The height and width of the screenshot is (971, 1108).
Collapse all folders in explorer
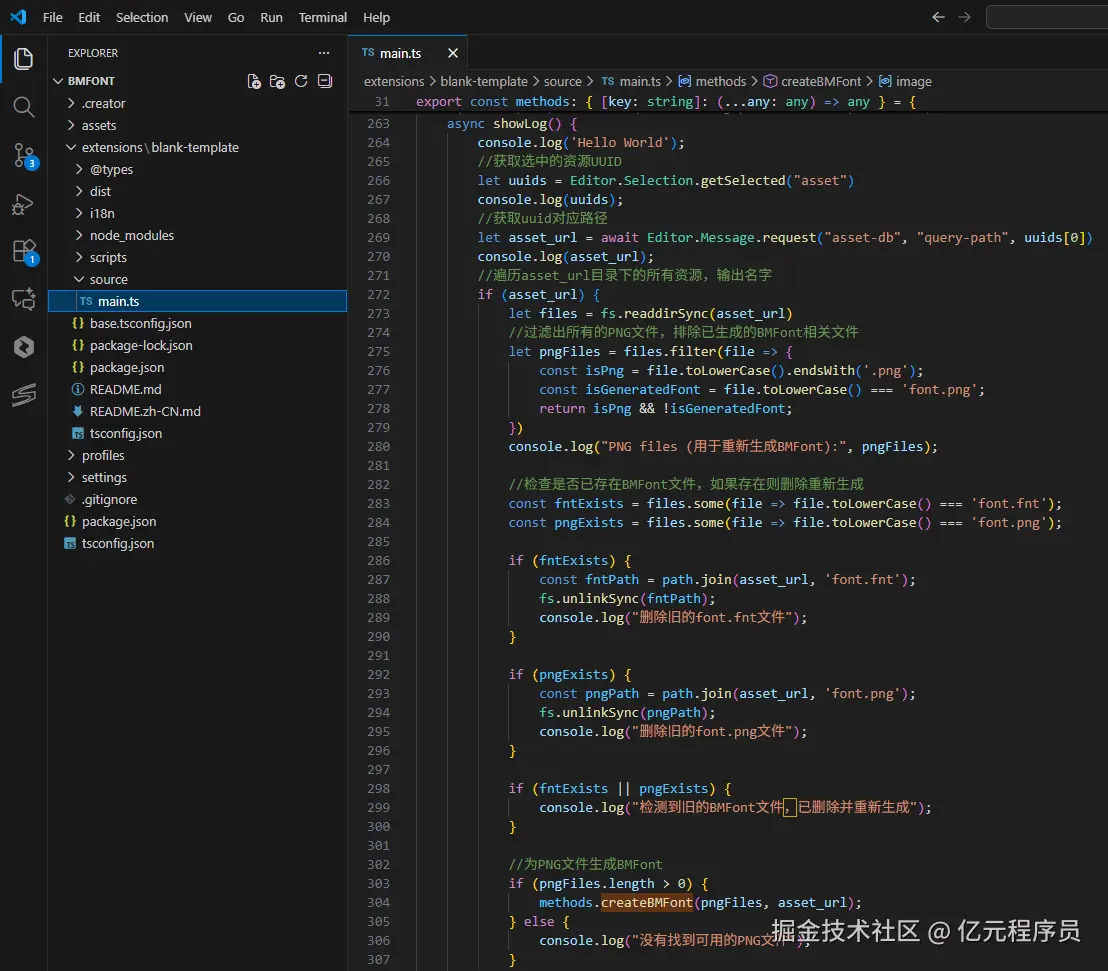coord(324,81)
